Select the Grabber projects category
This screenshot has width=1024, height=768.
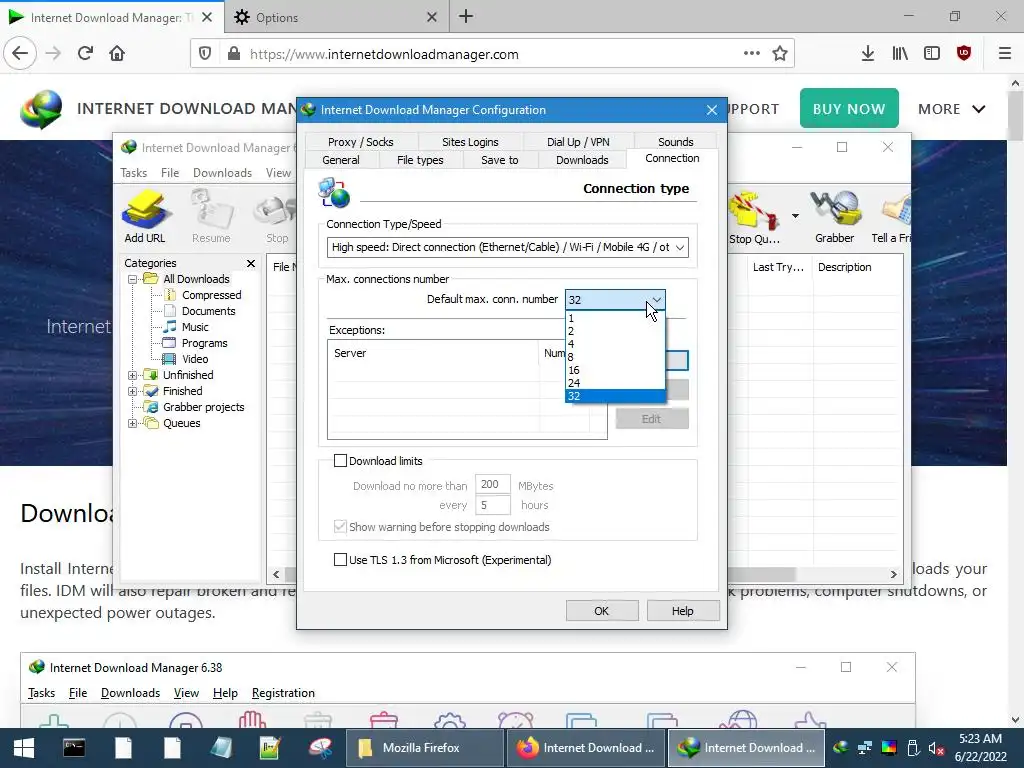click(203, 407)
